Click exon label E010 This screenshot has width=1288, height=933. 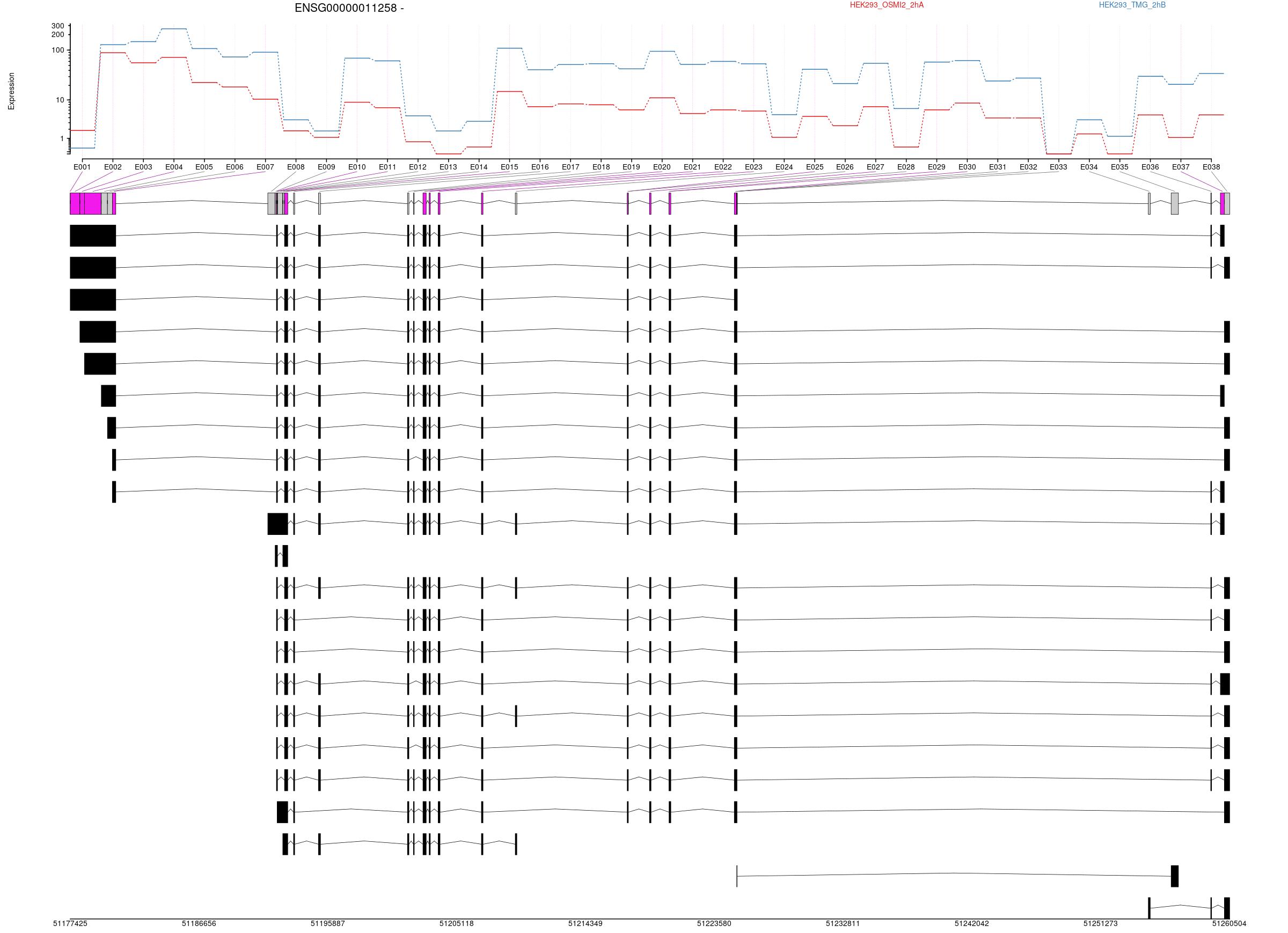point(357,167)
